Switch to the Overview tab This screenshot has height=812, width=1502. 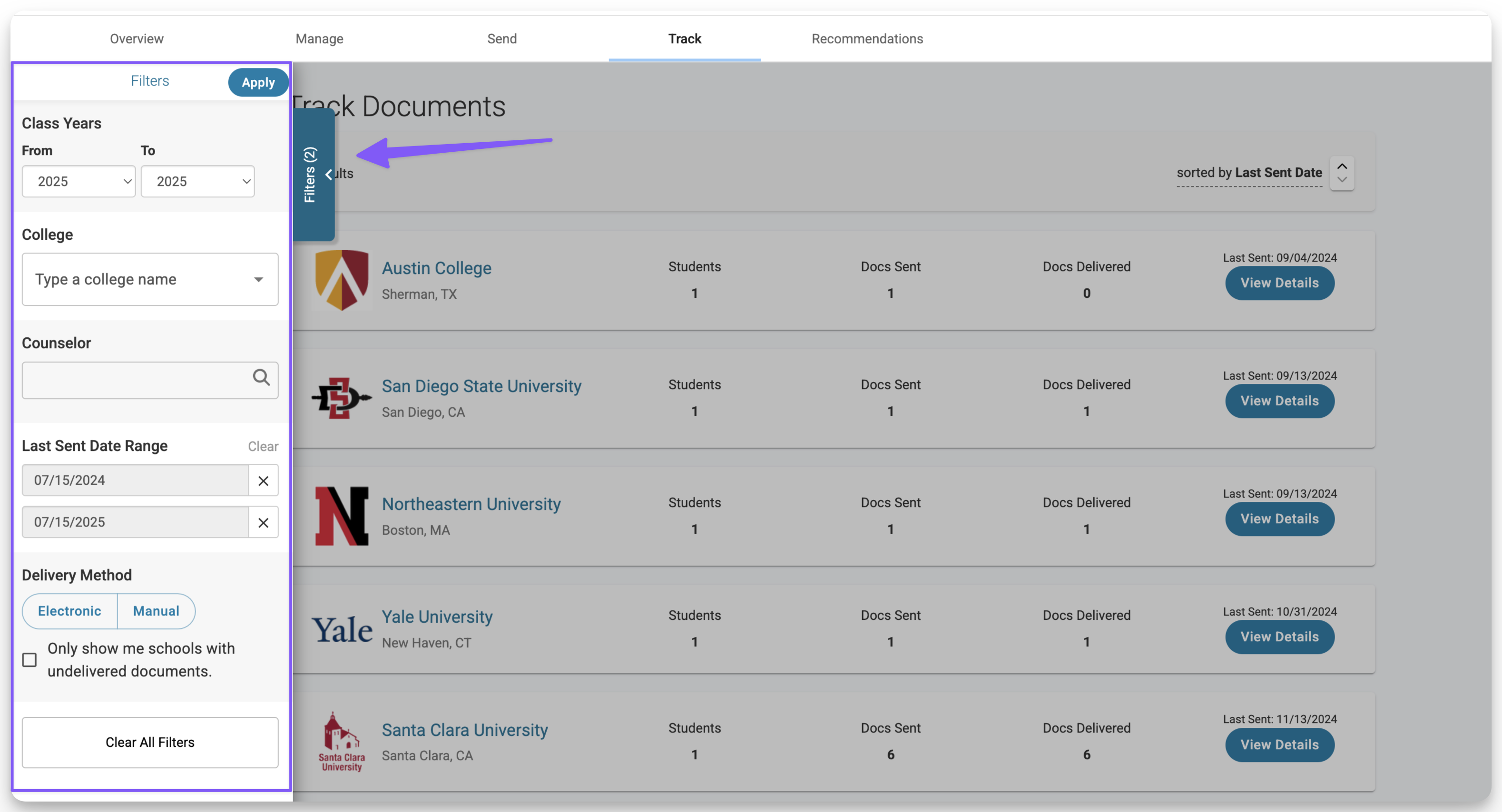pyautogui.click(x=137, y=39)
